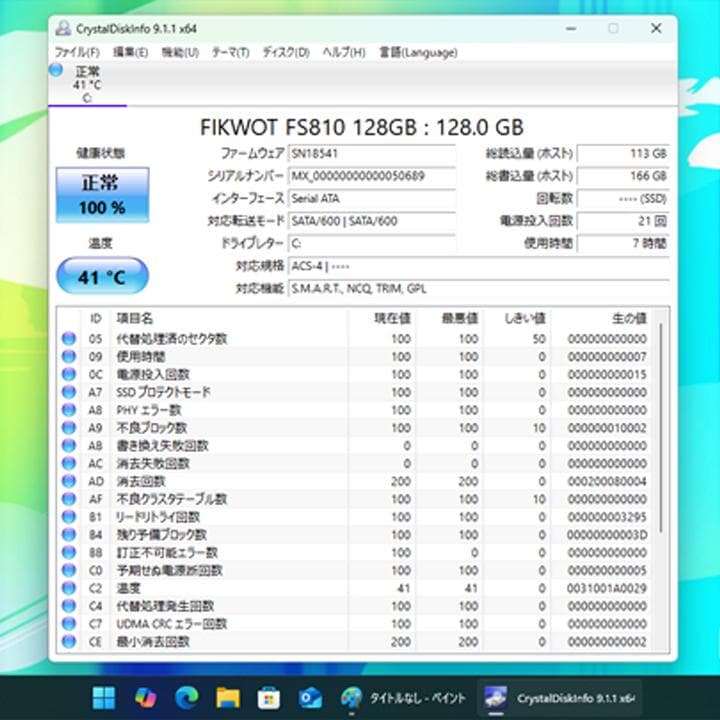The image size is (720, 720).
Task: Click the status icon of row CE
Action: pyautogui.click(x=69, y=641)
